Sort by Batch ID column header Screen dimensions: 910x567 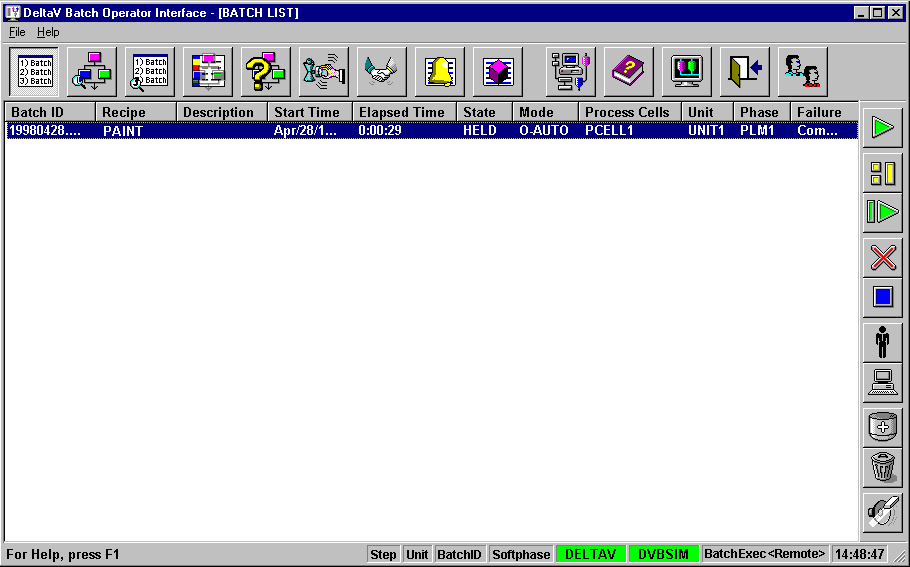click(x=50, y=112)
